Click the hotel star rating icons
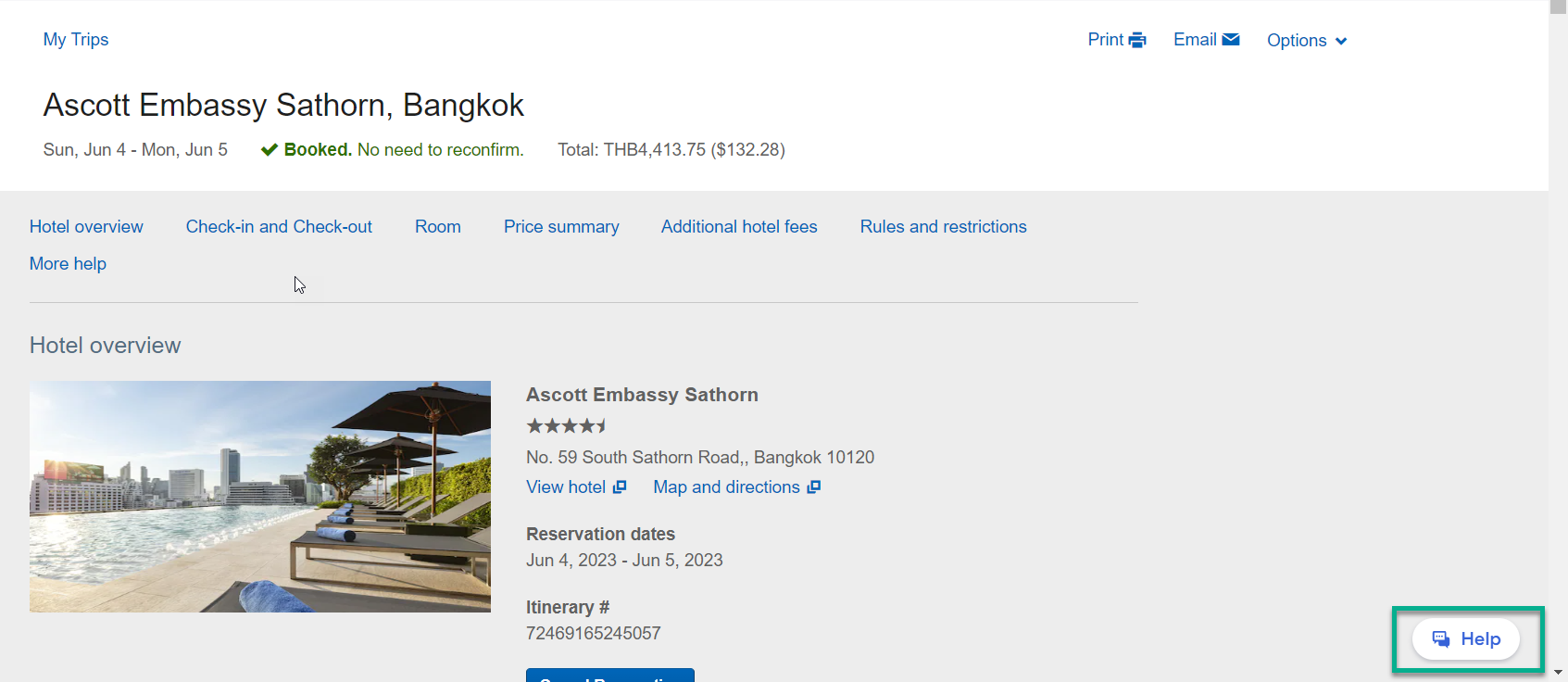The height and width of the screenshot is (682, 1568). click(x=567, y=426)
